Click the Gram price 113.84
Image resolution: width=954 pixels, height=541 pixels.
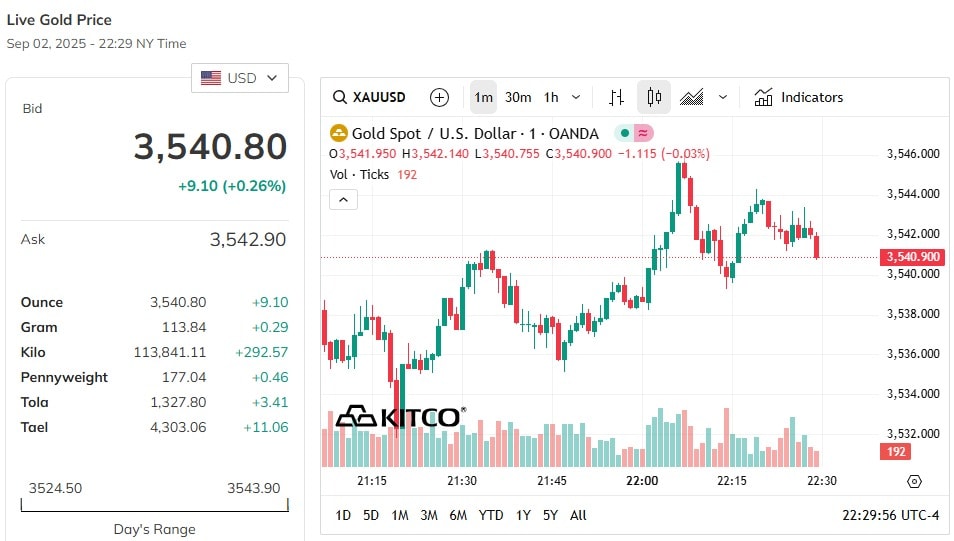click(184, 327)
